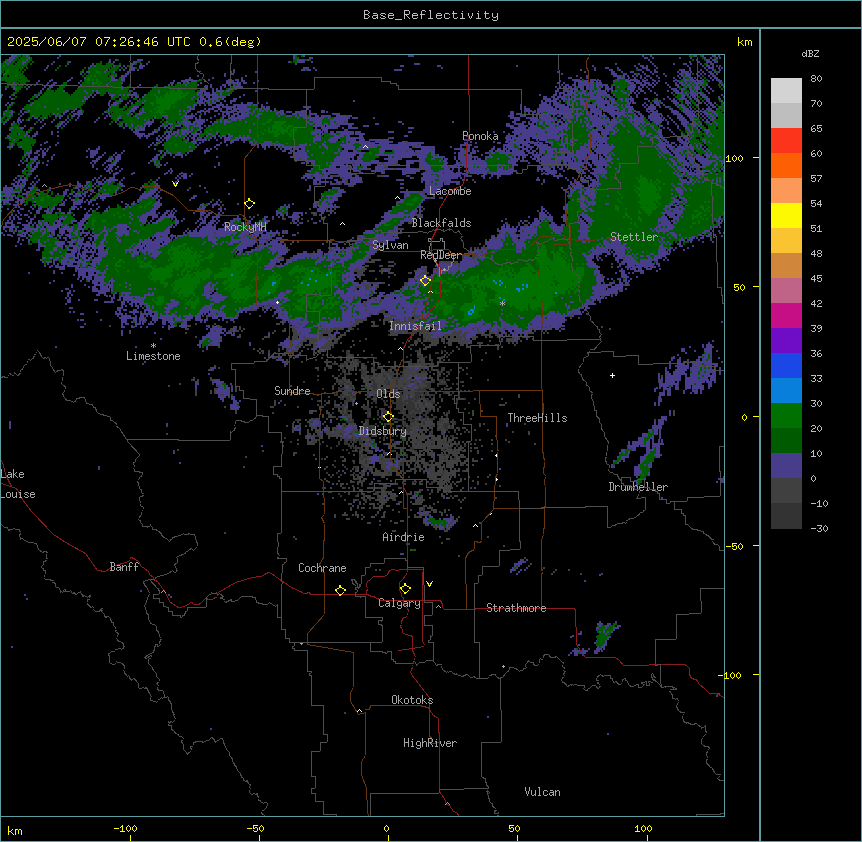Click the Cochrane label
862x842 pixels.
pos(322,568)
